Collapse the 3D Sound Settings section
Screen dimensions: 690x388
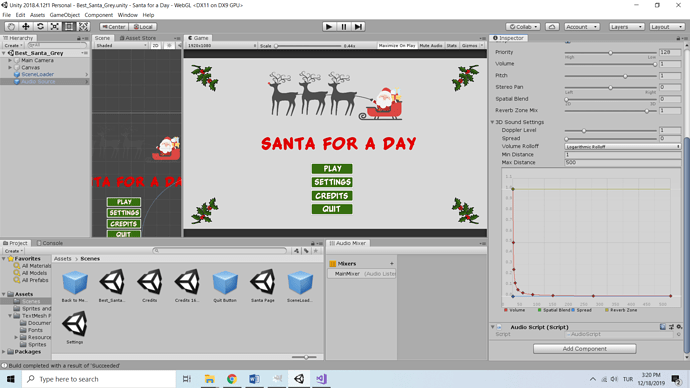[492, 122]
